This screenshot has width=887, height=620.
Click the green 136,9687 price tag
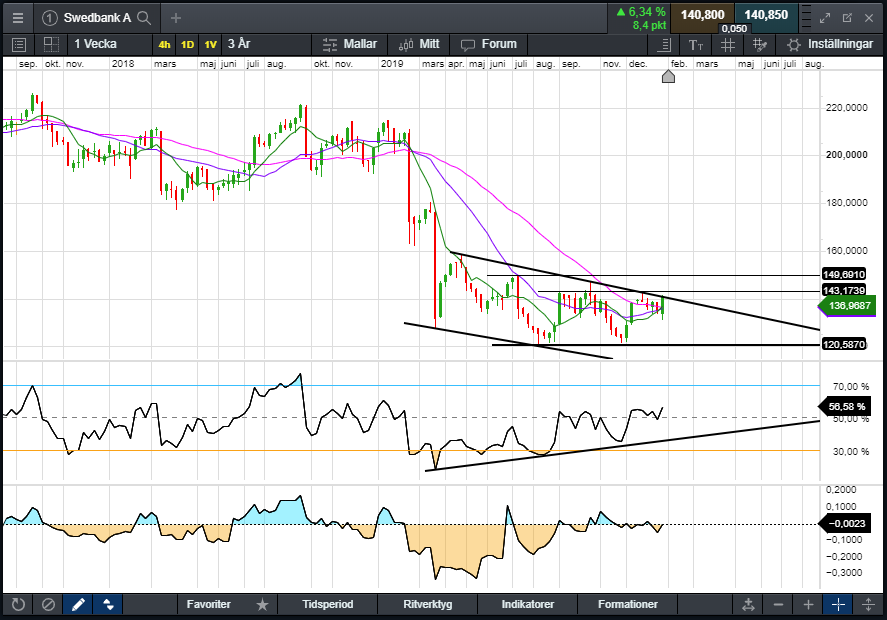coord(847,306)
